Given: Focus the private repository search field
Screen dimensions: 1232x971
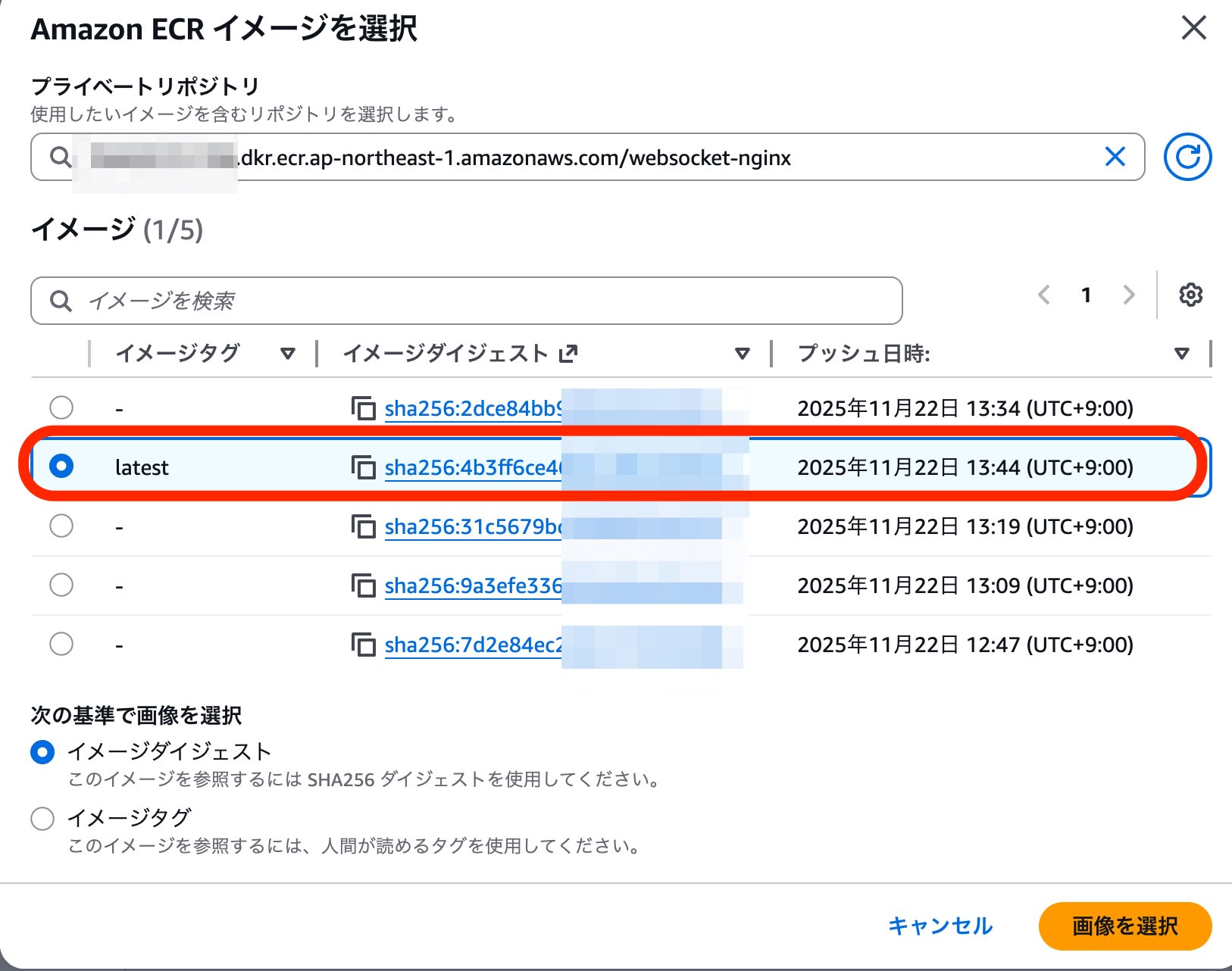Looking at the screenshot, I should point(587,158).
